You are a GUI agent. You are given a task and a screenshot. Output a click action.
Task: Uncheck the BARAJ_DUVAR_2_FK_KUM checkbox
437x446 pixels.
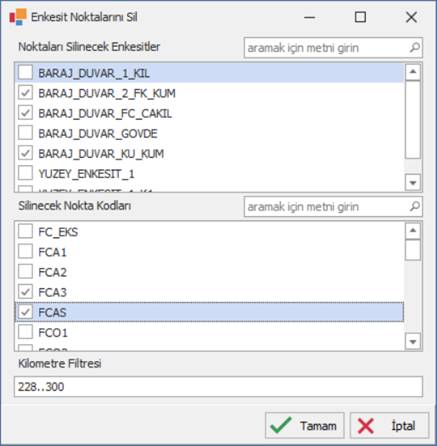pyautogui.click(x=25, y=93)
